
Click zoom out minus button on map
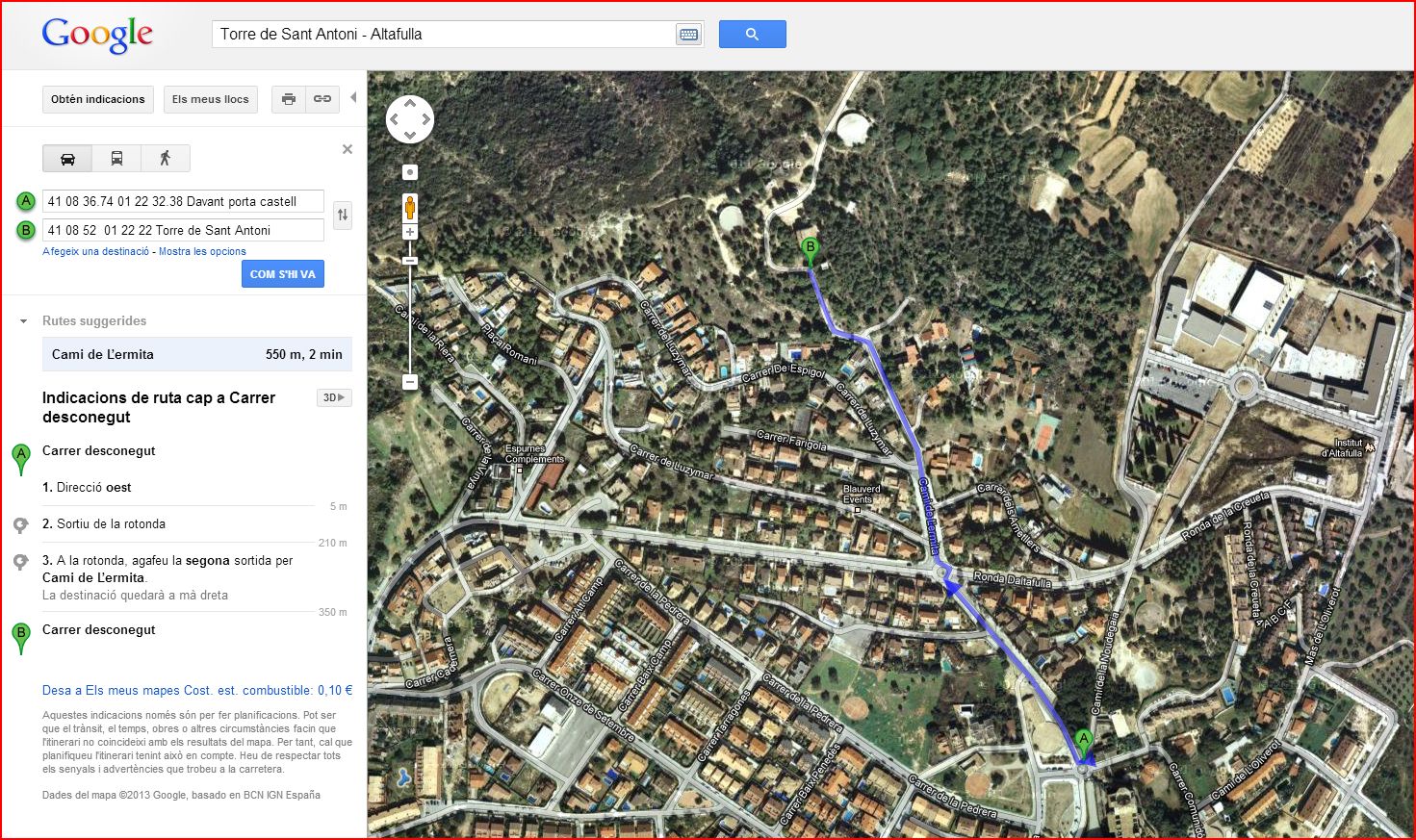click(410, 382)
